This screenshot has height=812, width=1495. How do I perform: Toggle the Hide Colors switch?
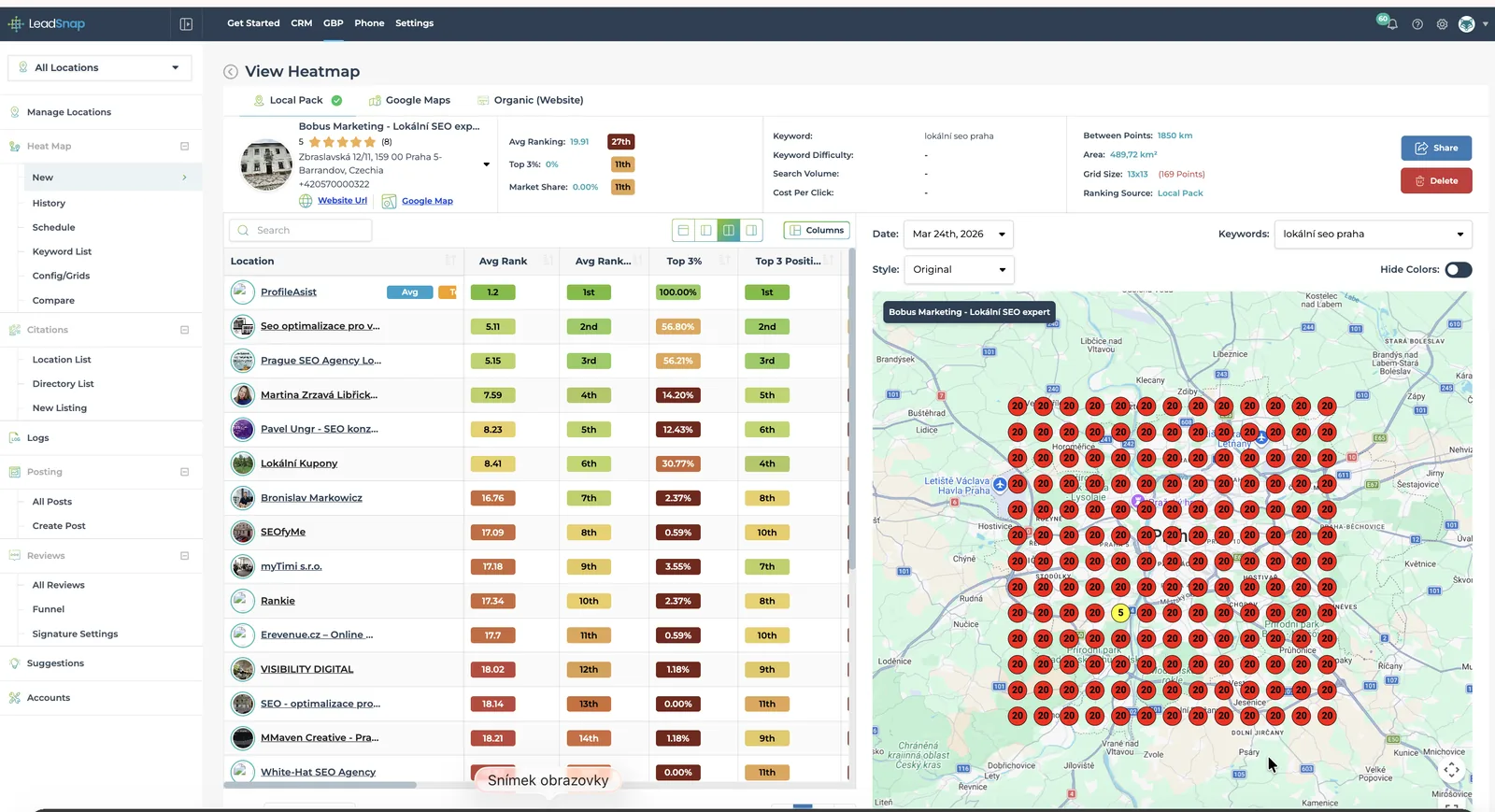(x=1458, y=270)
